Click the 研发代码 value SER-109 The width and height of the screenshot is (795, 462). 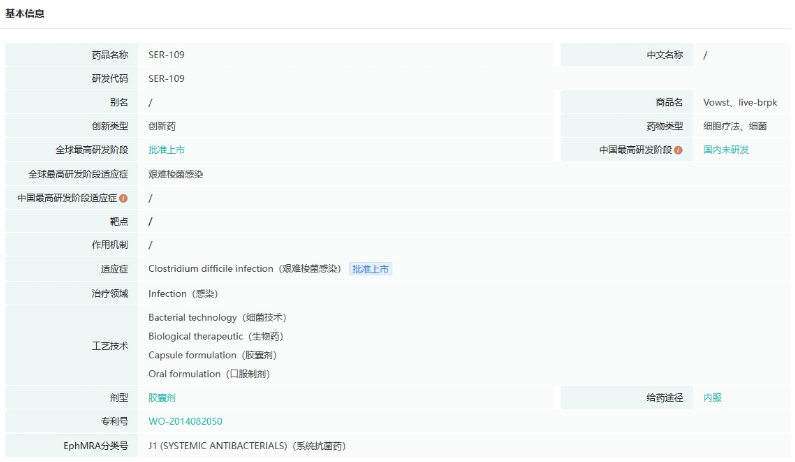[166, 79]
